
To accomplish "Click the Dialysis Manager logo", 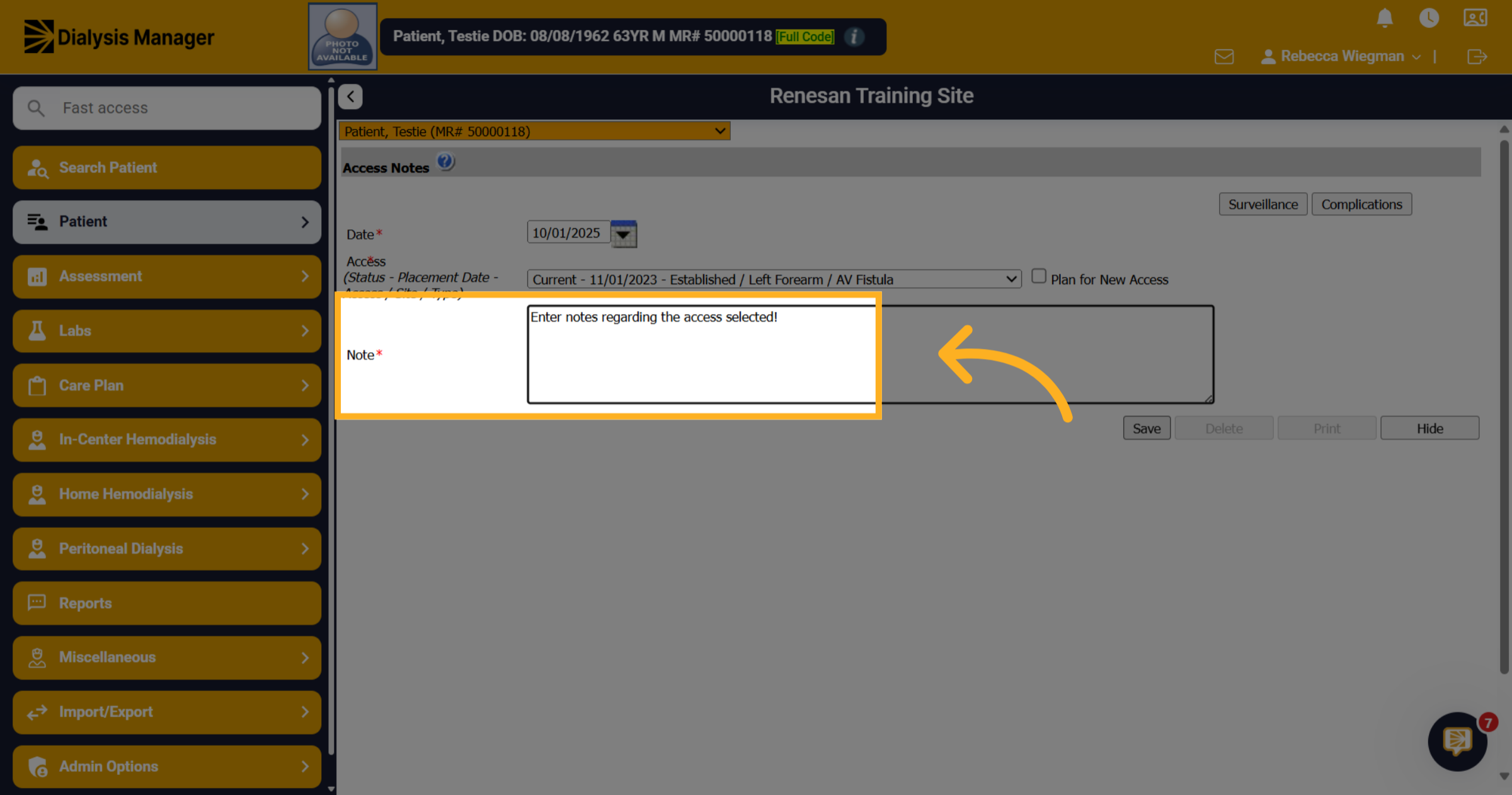I will (x=119, y=37).
